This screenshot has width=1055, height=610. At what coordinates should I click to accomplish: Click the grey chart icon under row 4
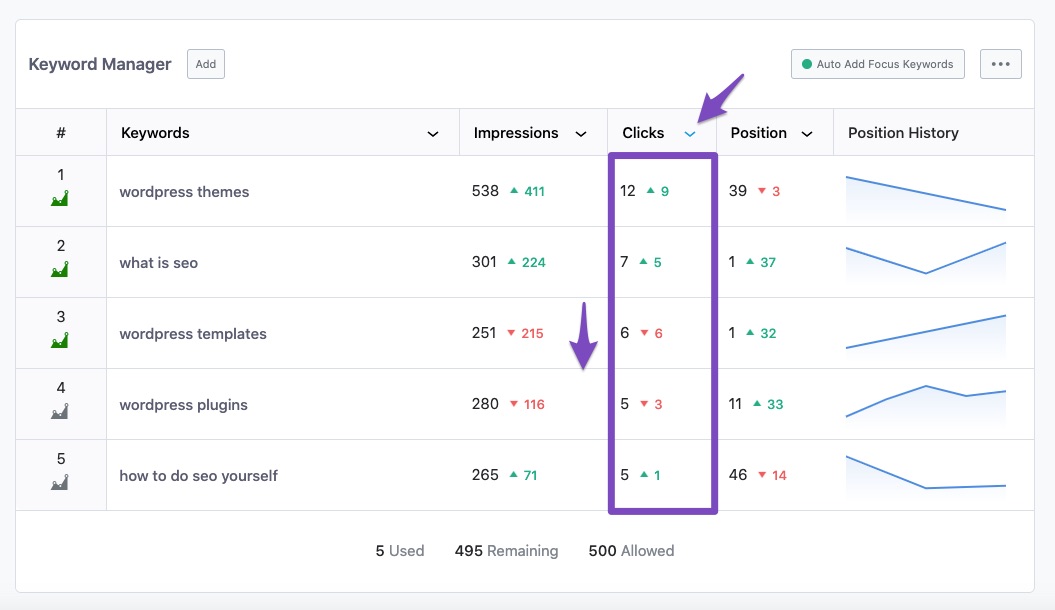[60, 412]
